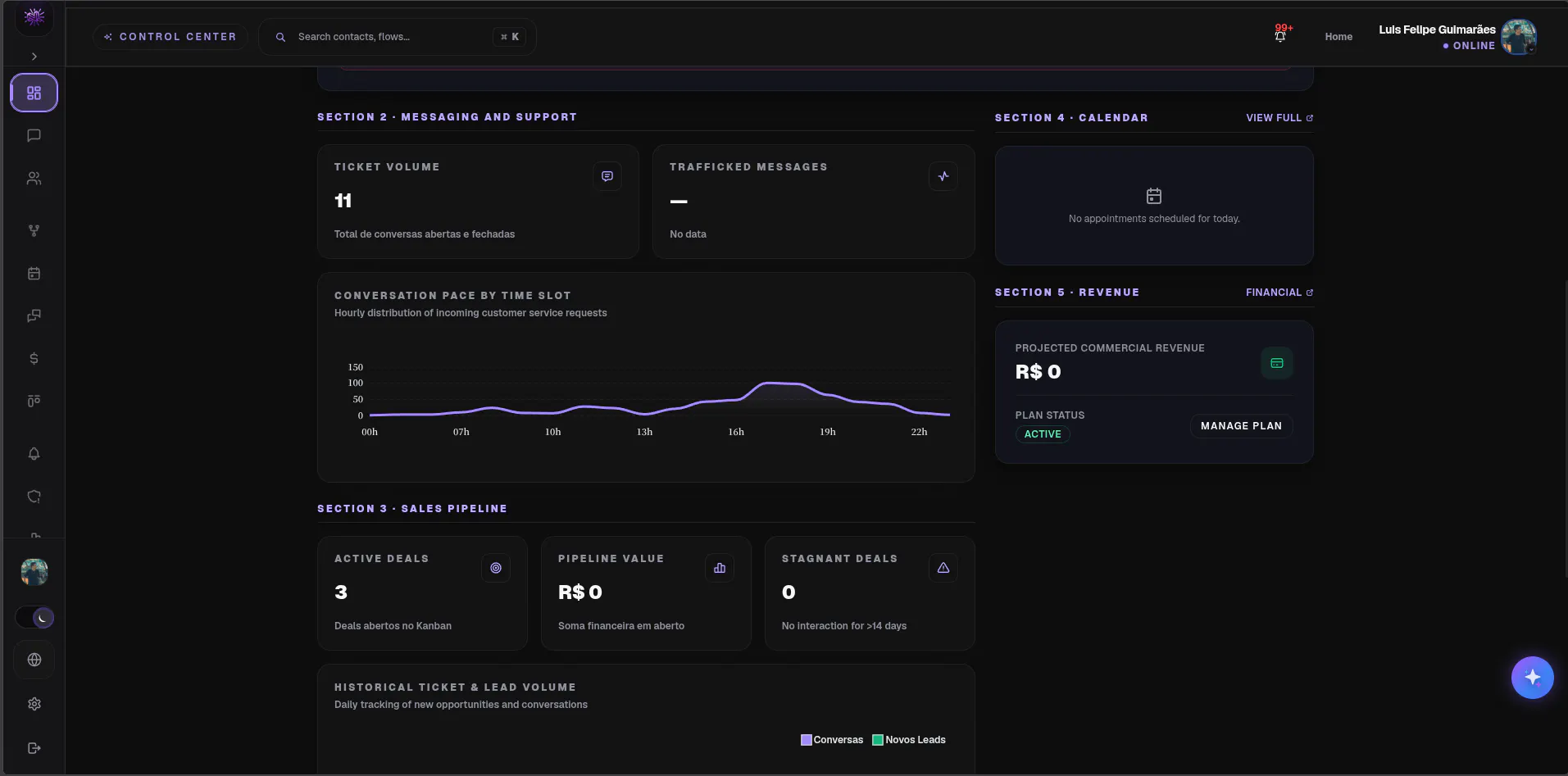This screenshot has height=776, width=1568.
Task: Click the Trafficked Messages activity icon
Action: point(943,176)
